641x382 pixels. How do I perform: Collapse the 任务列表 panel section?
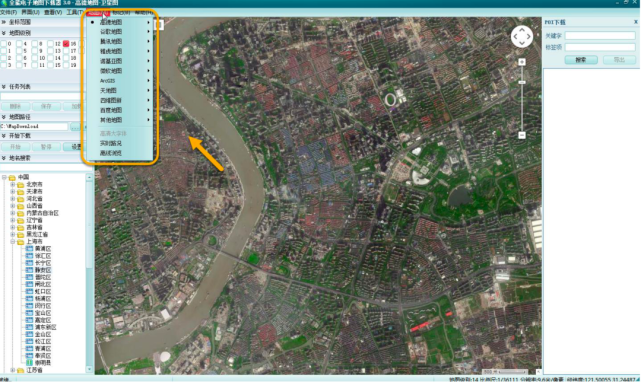click(x=4, y=87)
